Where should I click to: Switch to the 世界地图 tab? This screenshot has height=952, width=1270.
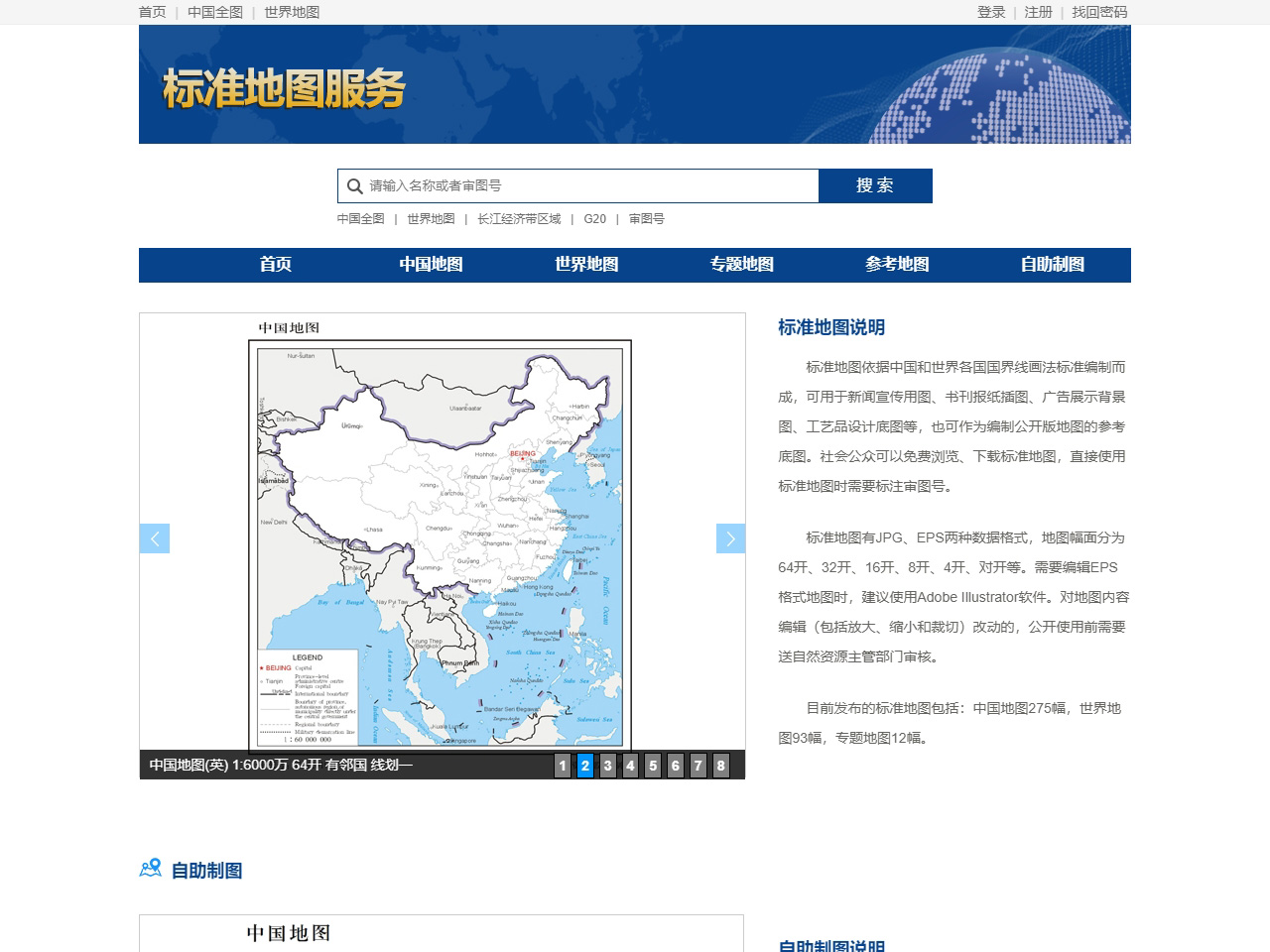[x=584, y=265]
